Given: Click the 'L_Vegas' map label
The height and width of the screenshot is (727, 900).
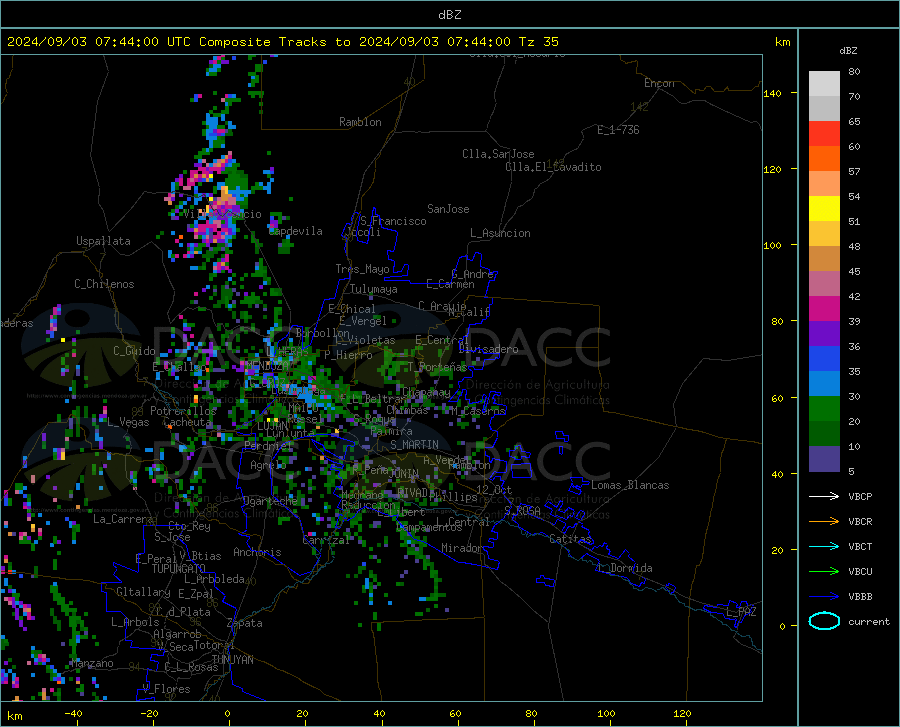Looking at the screenshot, I should click(128, 422).
